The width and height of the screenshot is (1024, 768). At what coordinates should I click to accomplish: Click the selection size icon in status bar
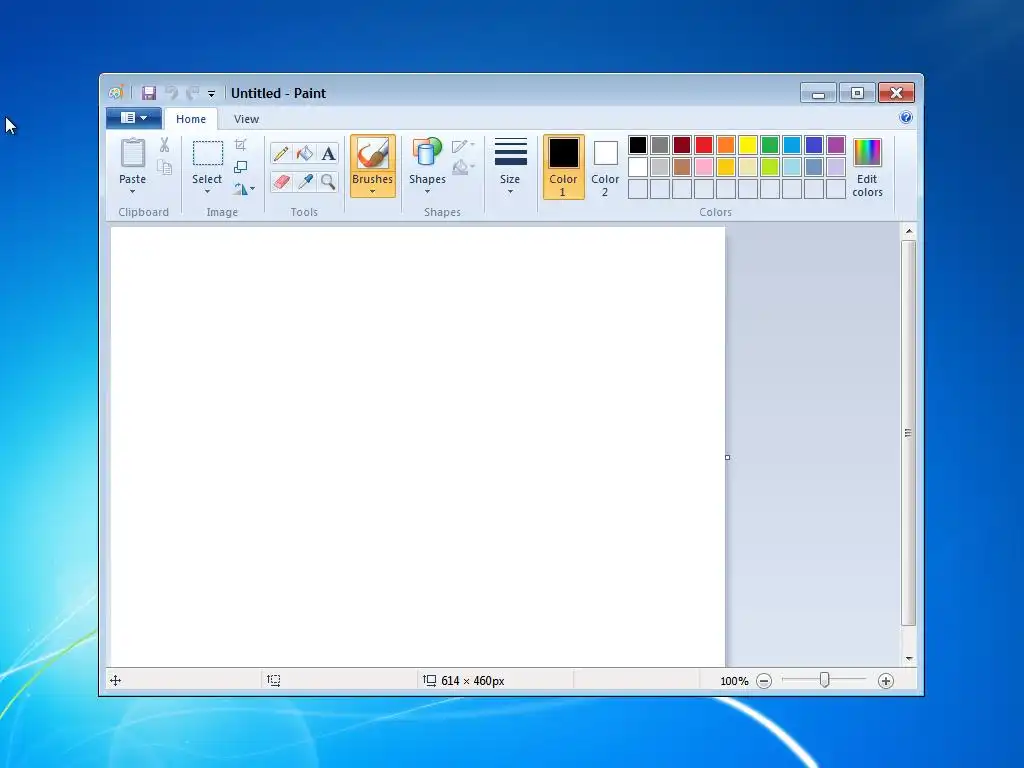tap(274, 680)
